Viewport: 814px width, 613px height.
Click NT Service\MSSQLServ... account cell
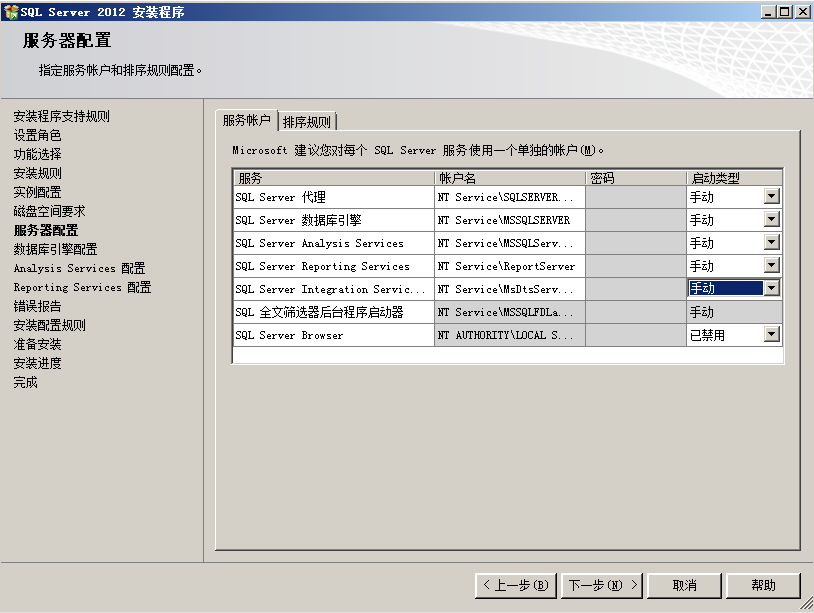pos(510,243)
